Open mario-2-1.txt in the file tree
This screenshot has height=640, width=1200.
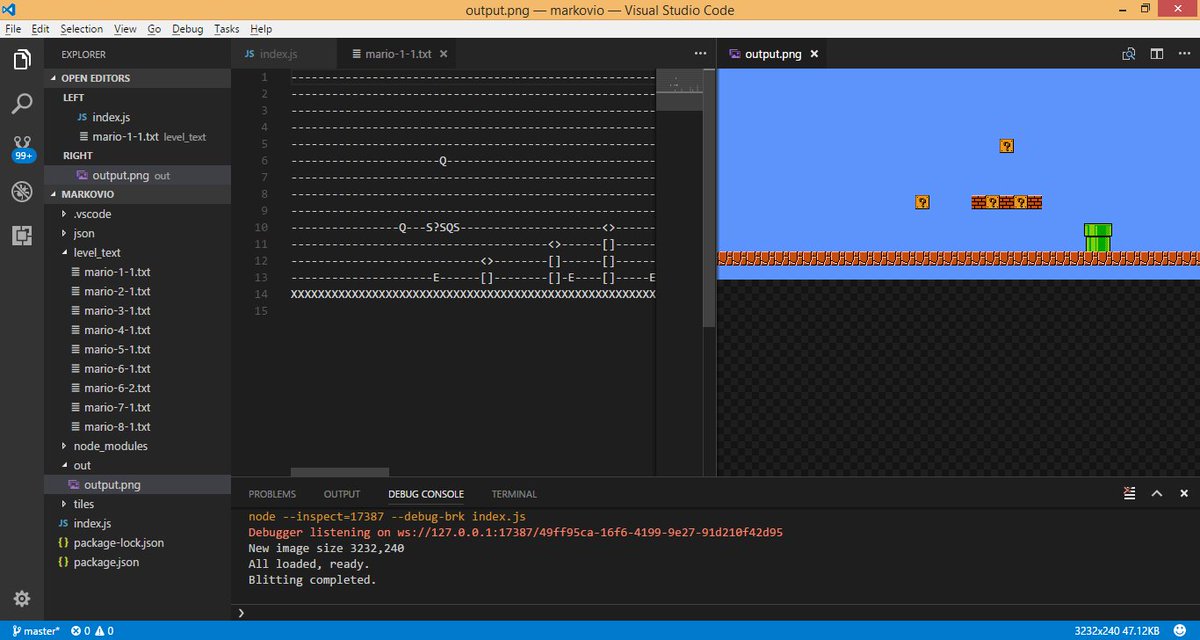click(138, 291)
